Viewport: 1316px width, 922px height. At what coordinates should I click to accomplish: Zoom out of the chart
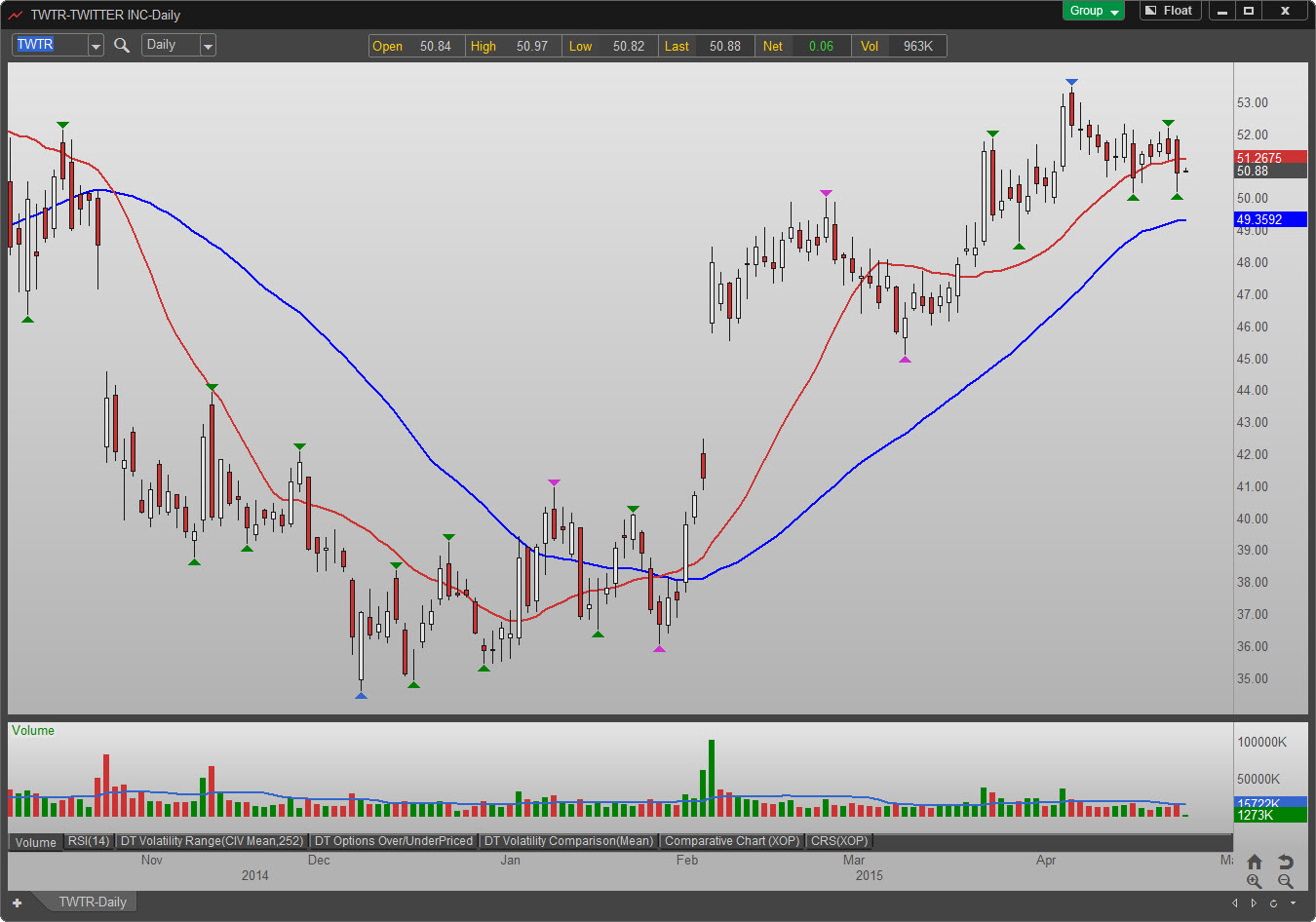(1286, 881)
